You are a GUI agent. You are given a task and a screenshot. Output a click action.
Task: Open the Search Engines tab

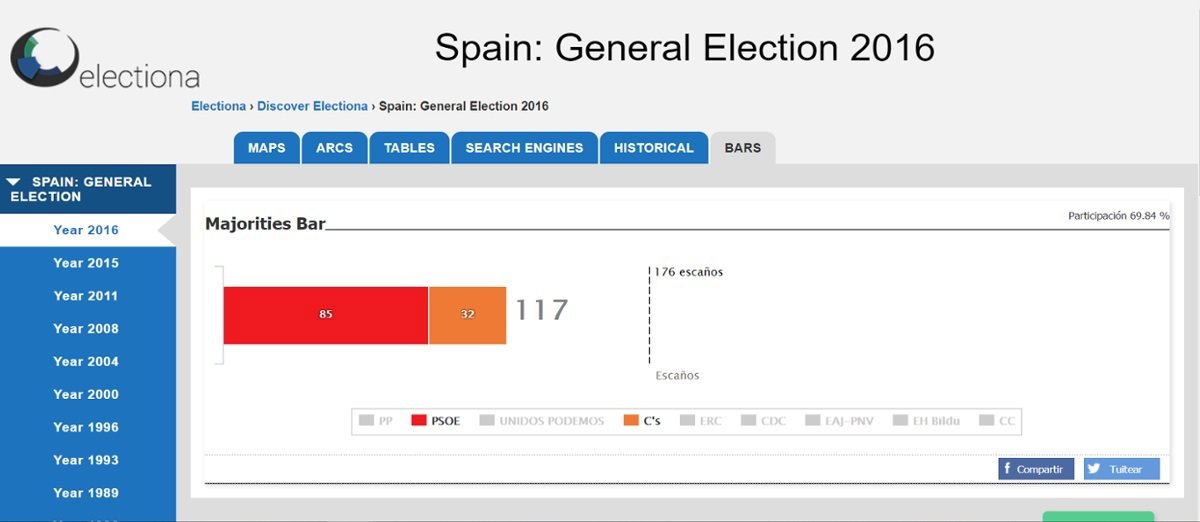[524, 148]
